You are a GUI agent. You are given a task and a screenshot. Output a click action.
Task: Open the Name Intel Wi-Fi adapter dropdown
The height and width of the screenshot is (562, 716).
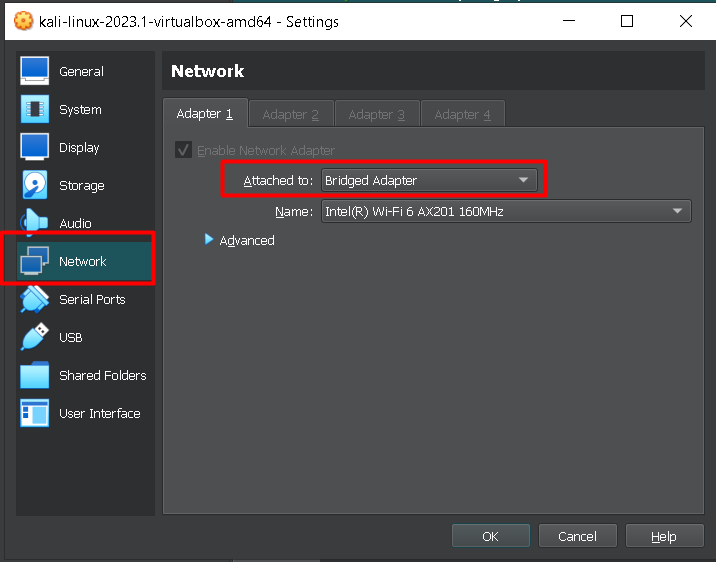click(506, 211)
